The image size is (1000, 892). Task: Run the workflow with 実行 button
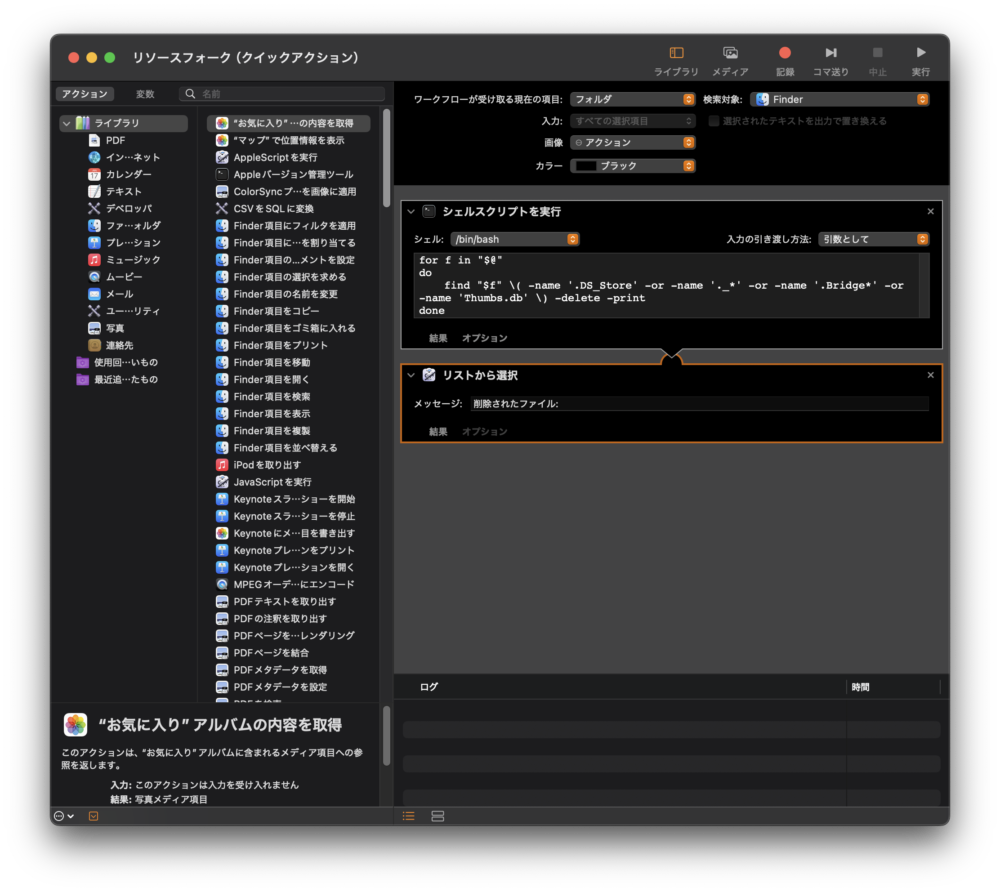[x=920, y=54]
